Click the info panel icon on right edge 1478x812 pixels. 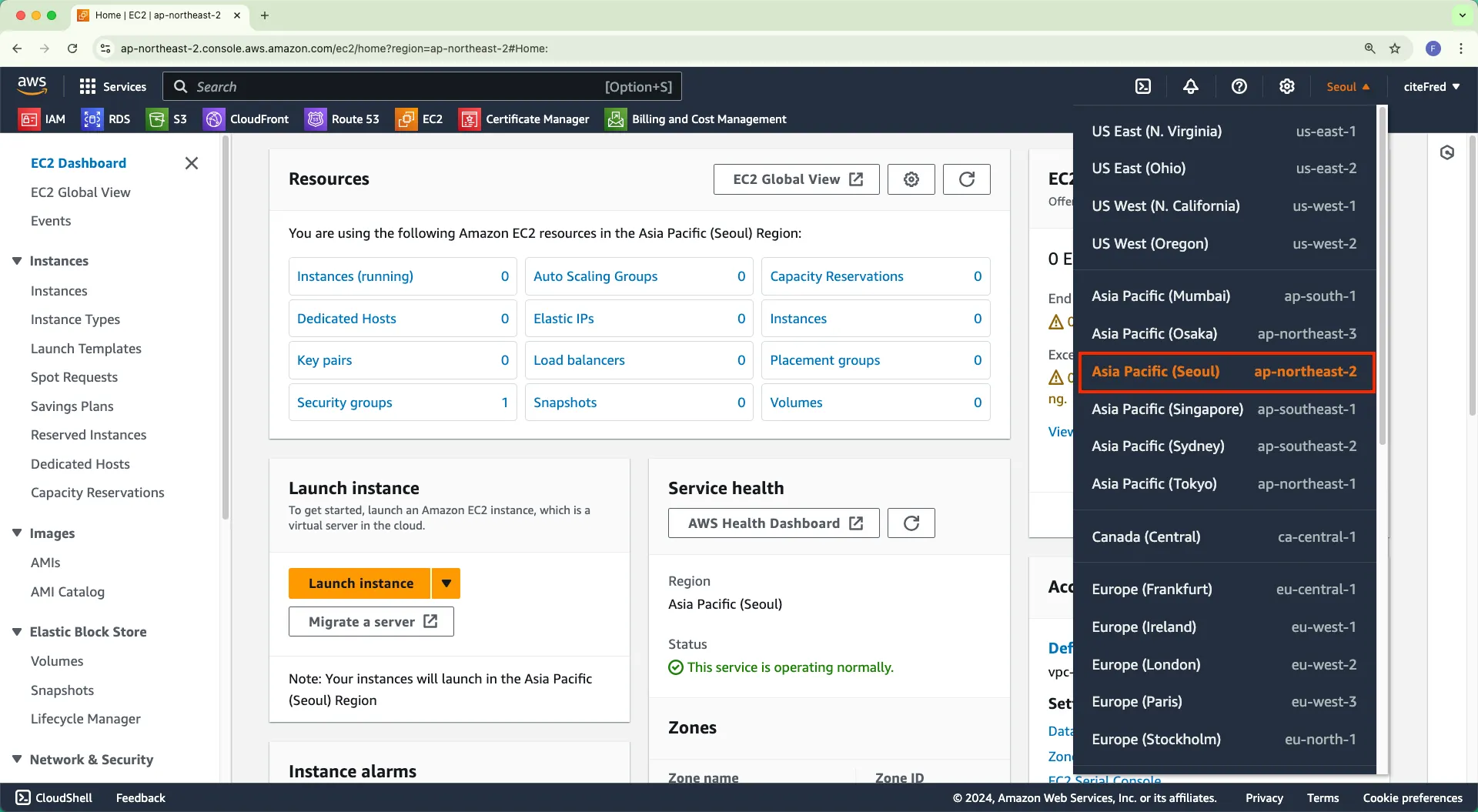point(1447,152)
